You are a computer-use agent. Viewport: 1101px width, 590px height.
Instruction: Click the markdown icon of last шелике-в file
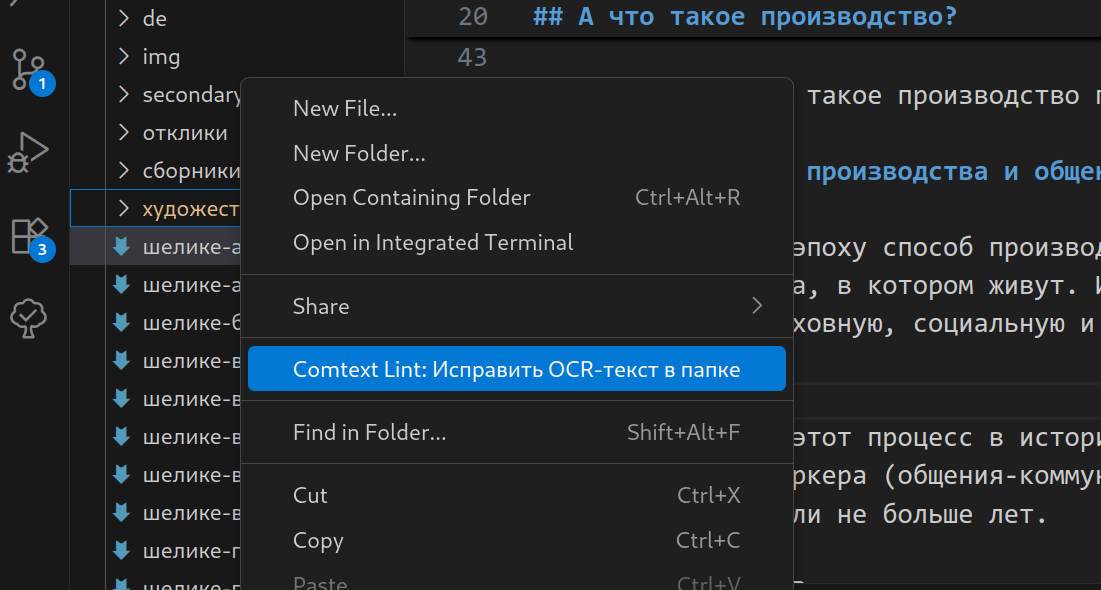[x=123, y=513]
